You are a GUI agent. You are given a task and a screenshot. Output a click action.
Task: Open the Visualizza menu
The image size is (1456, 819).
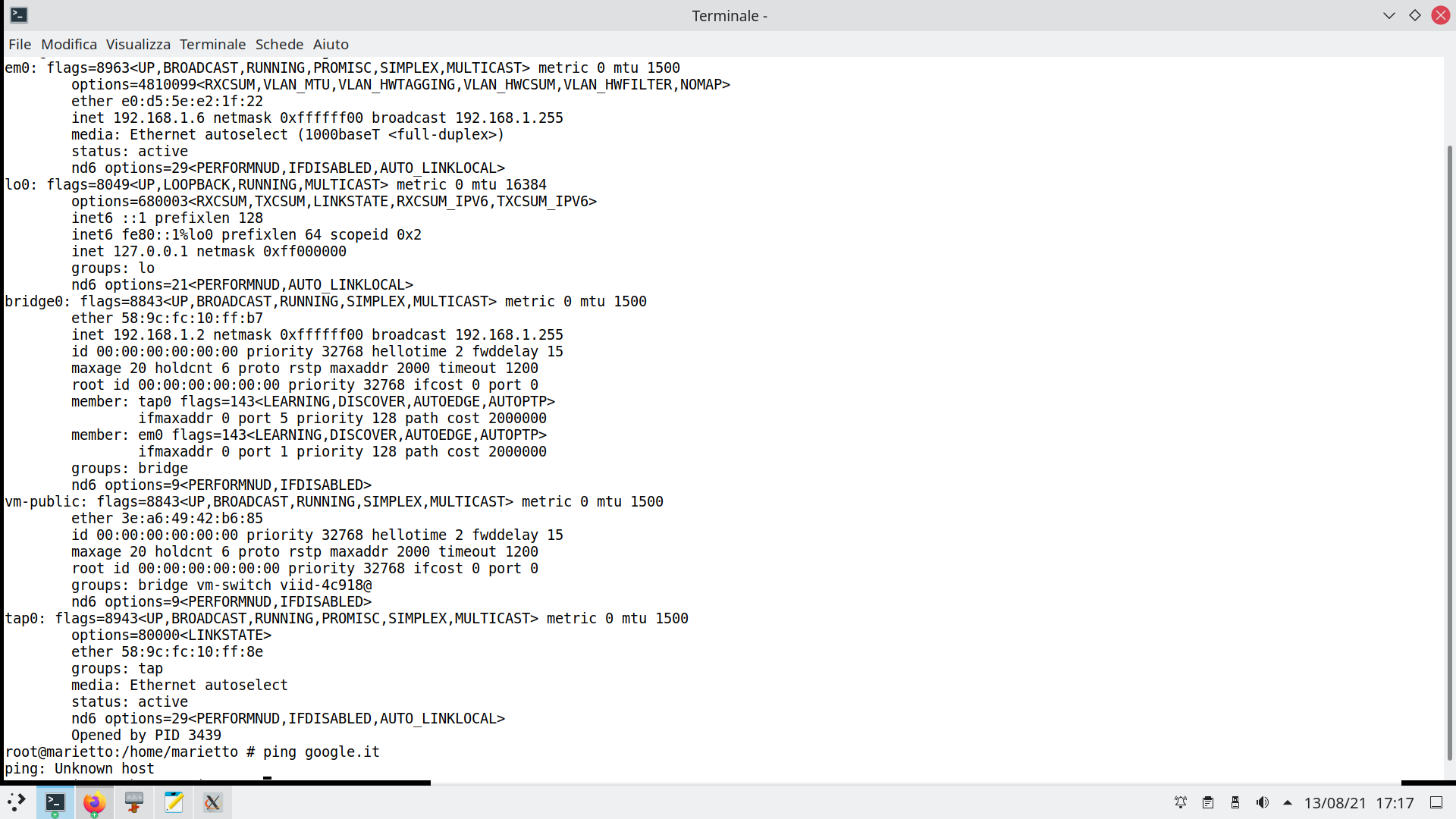(x=138, y=44)
